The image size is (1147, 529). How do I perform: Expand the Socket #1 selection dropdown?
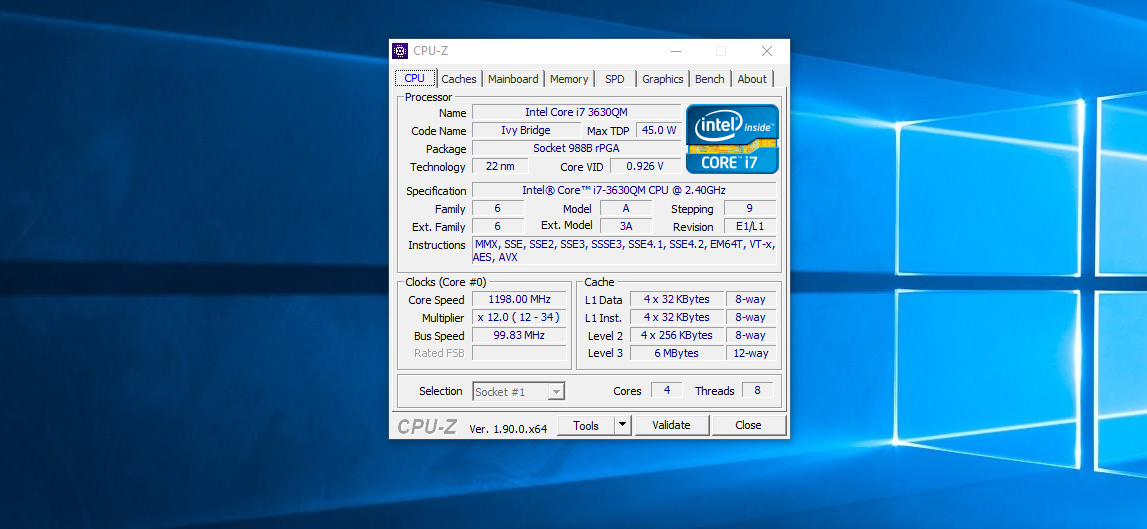coord(556,392)
